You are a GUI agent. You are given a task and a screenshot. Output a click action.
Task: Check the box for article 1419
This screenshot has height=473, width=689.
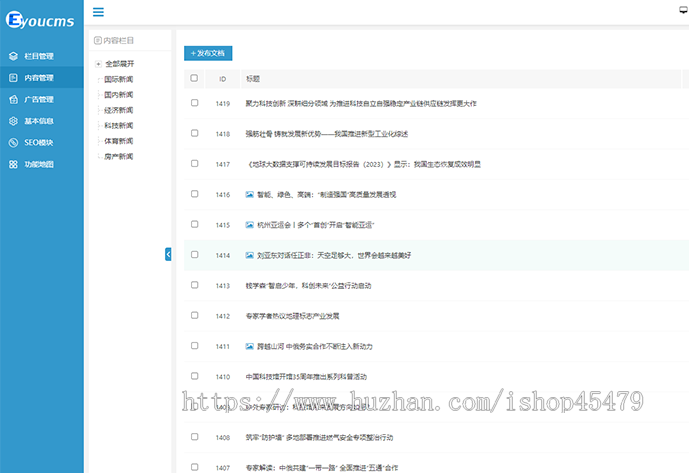[x=194, y=103]
